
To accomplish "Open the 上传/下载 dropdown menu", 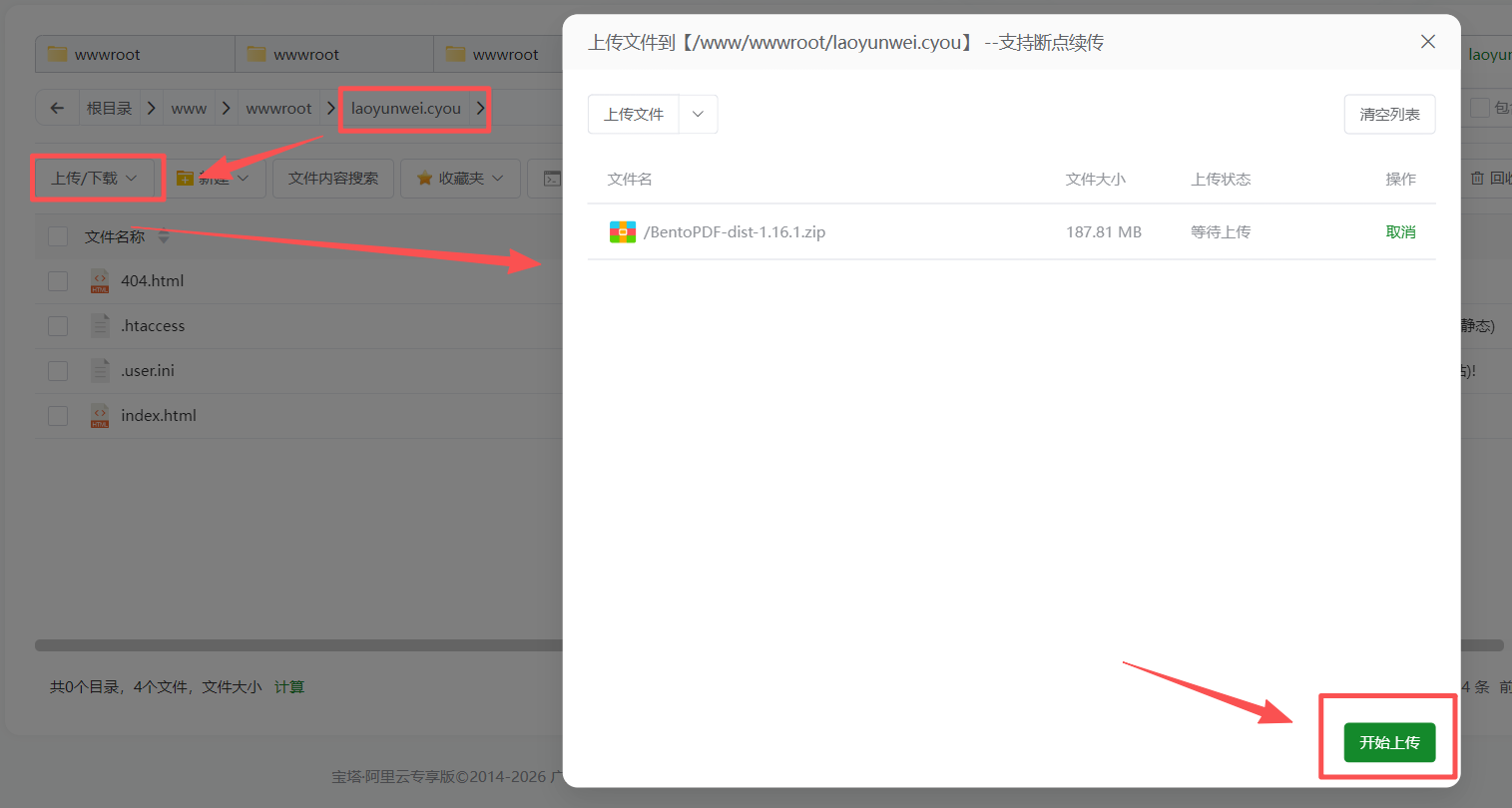I will click(96, 179).
